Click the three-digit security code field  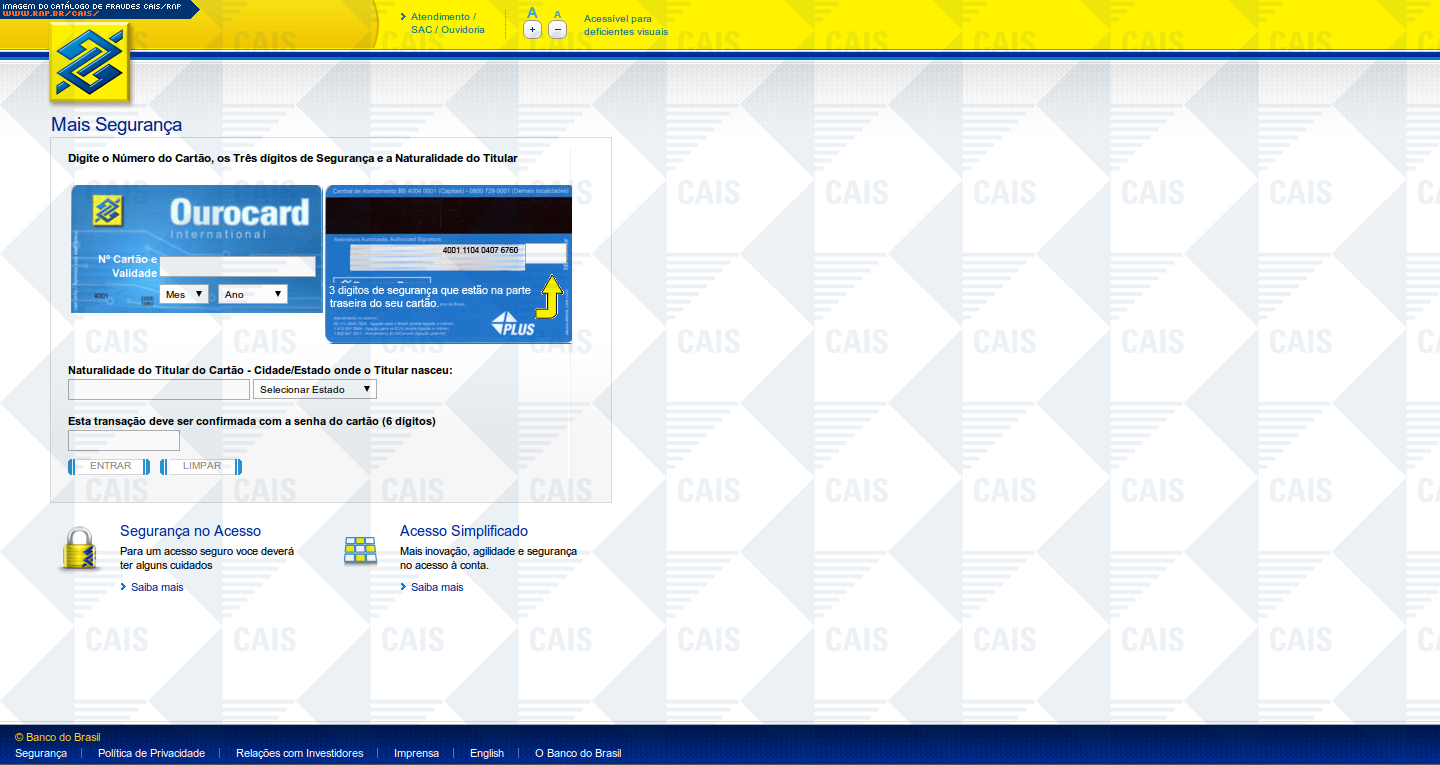(545, 254)
